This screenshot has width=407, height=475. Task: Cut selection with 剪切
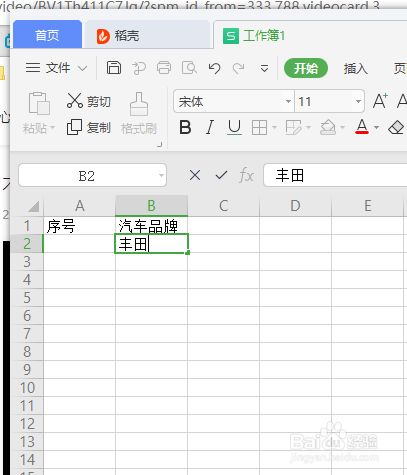point(89,101)
